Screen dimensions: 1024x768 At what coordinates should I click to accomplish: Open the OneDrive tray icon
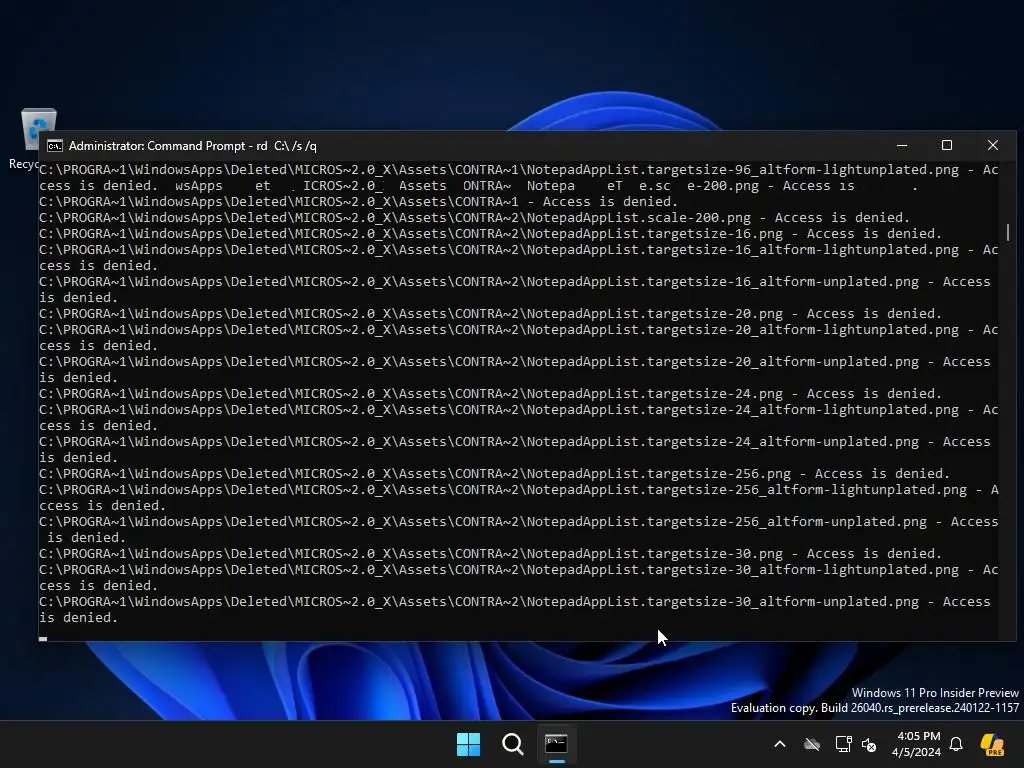[812, 744]
